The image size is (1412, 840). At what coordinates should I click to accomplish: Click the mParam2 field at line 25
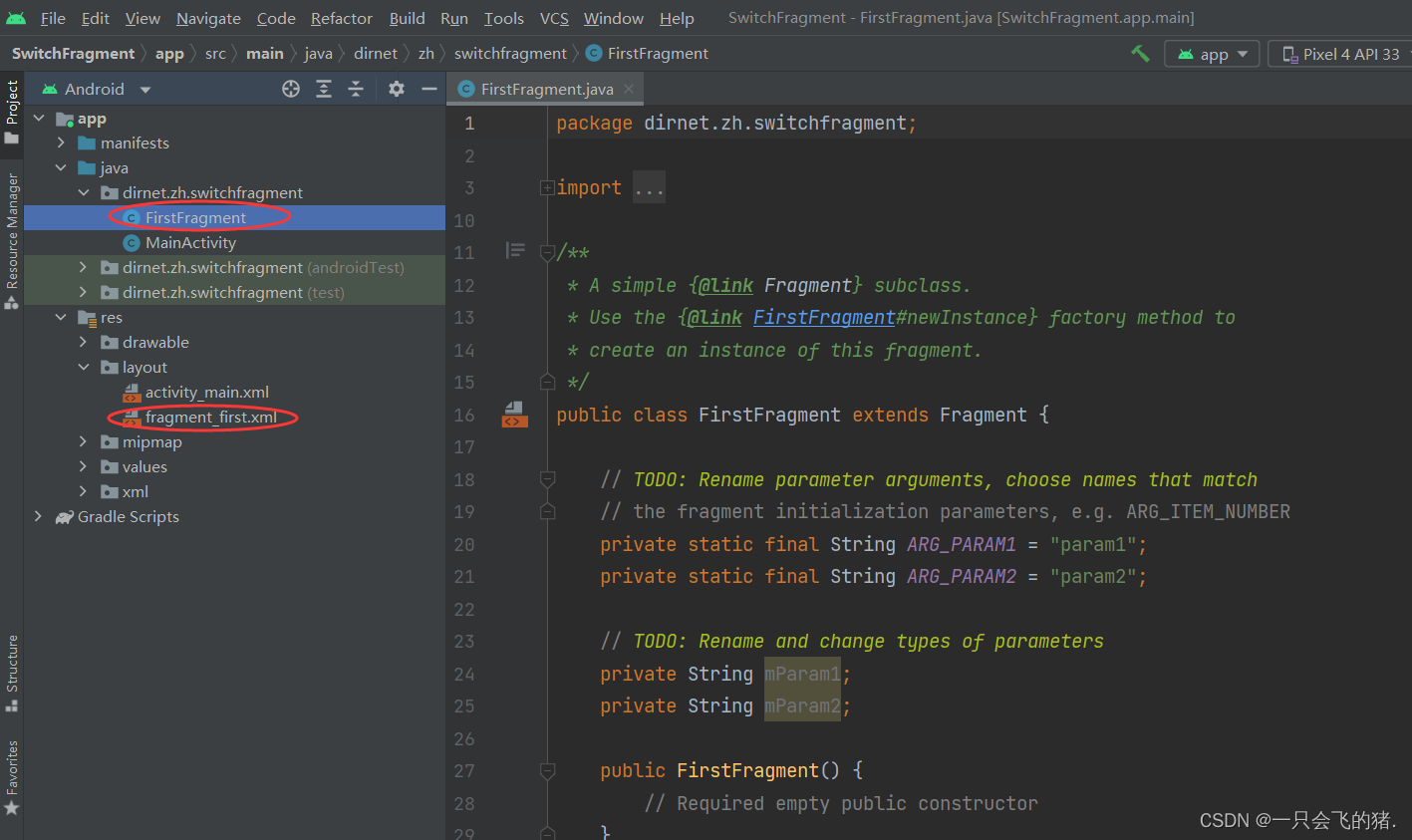tap(802, 705)
